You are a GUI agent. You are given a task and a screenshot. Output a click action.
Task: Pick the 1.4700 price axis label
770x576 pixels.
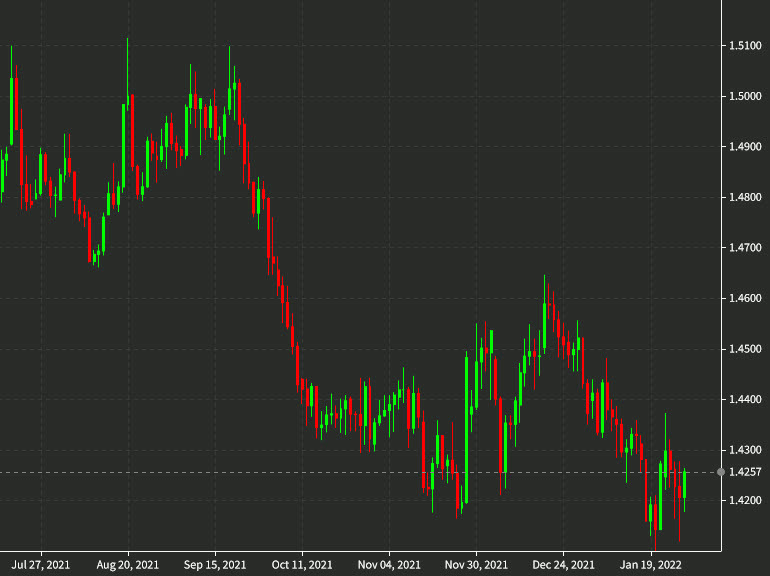(x=746, y=248)
